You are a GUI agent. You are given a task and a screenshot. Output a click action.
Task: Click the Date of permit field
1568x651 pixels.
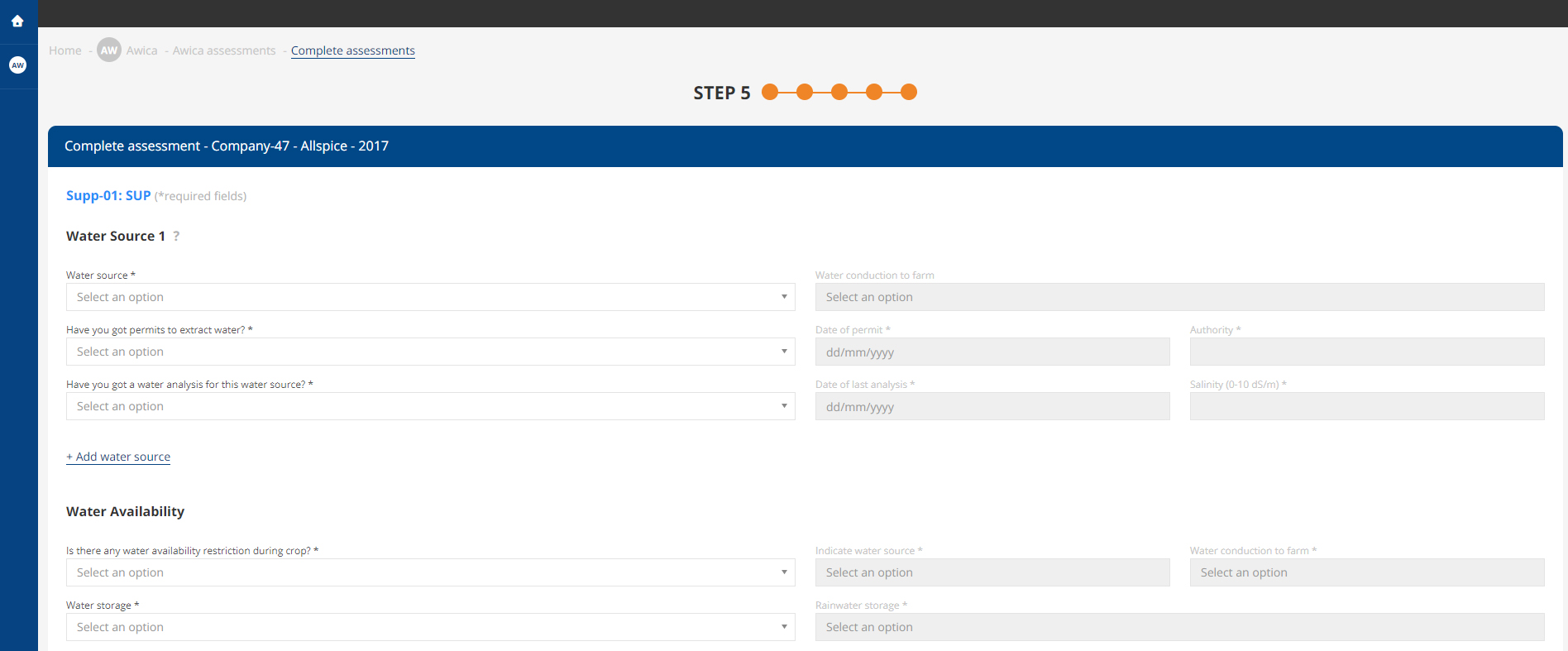click(992, 352)
